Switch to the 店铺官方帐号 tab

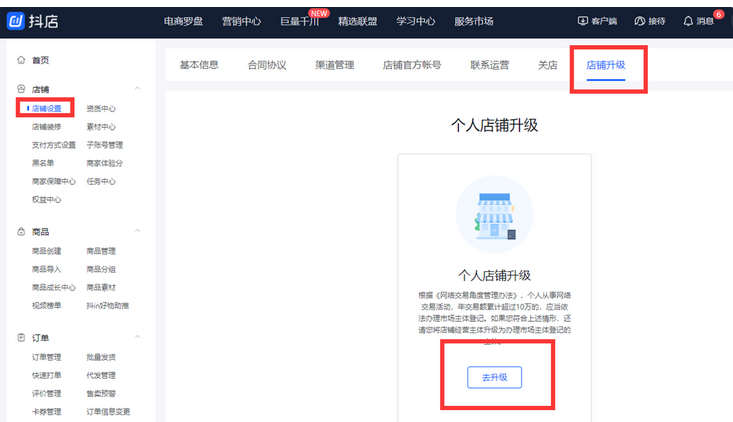(412, 65)
